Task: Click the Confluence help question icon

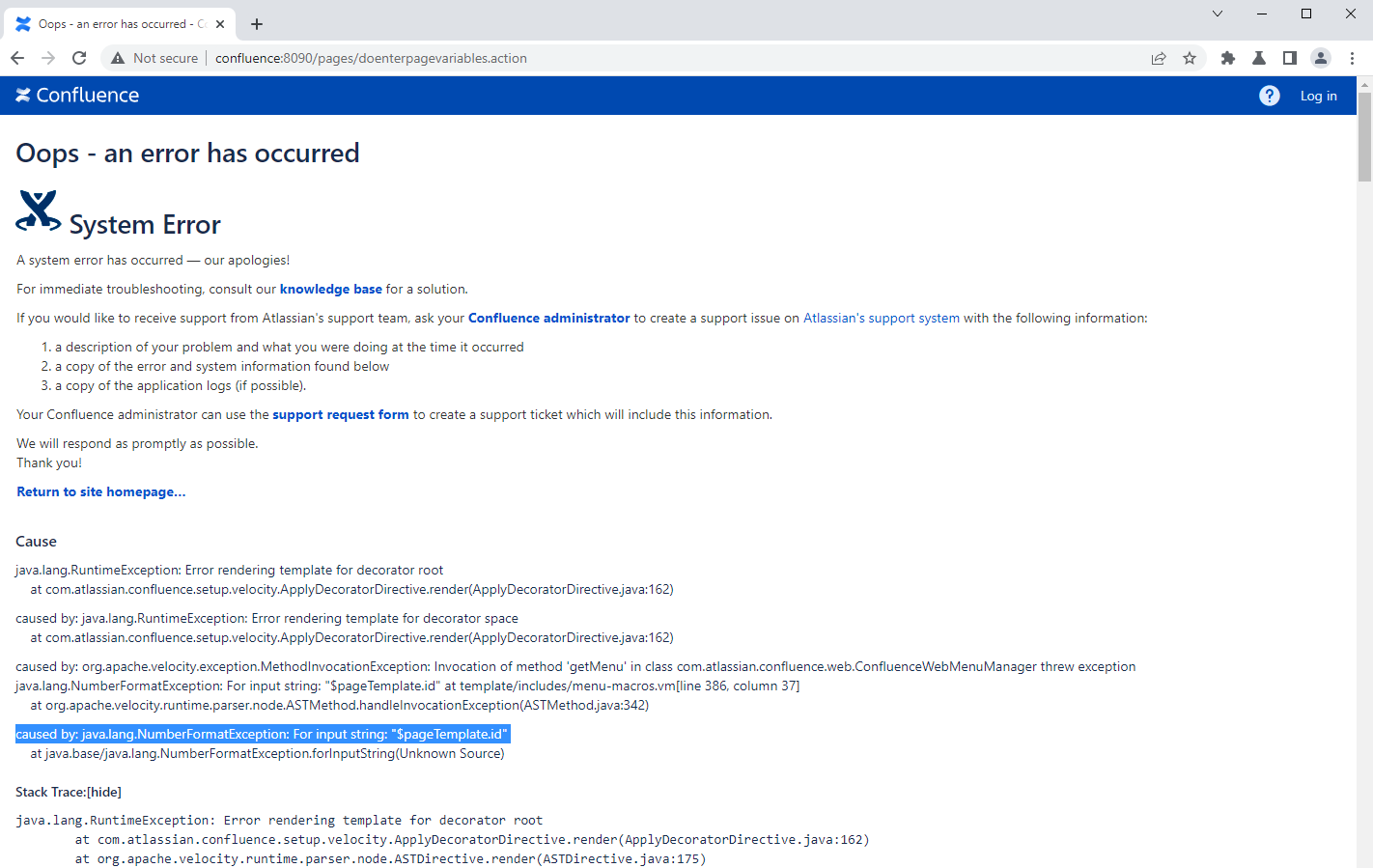Action: [x=1270, y=96]
